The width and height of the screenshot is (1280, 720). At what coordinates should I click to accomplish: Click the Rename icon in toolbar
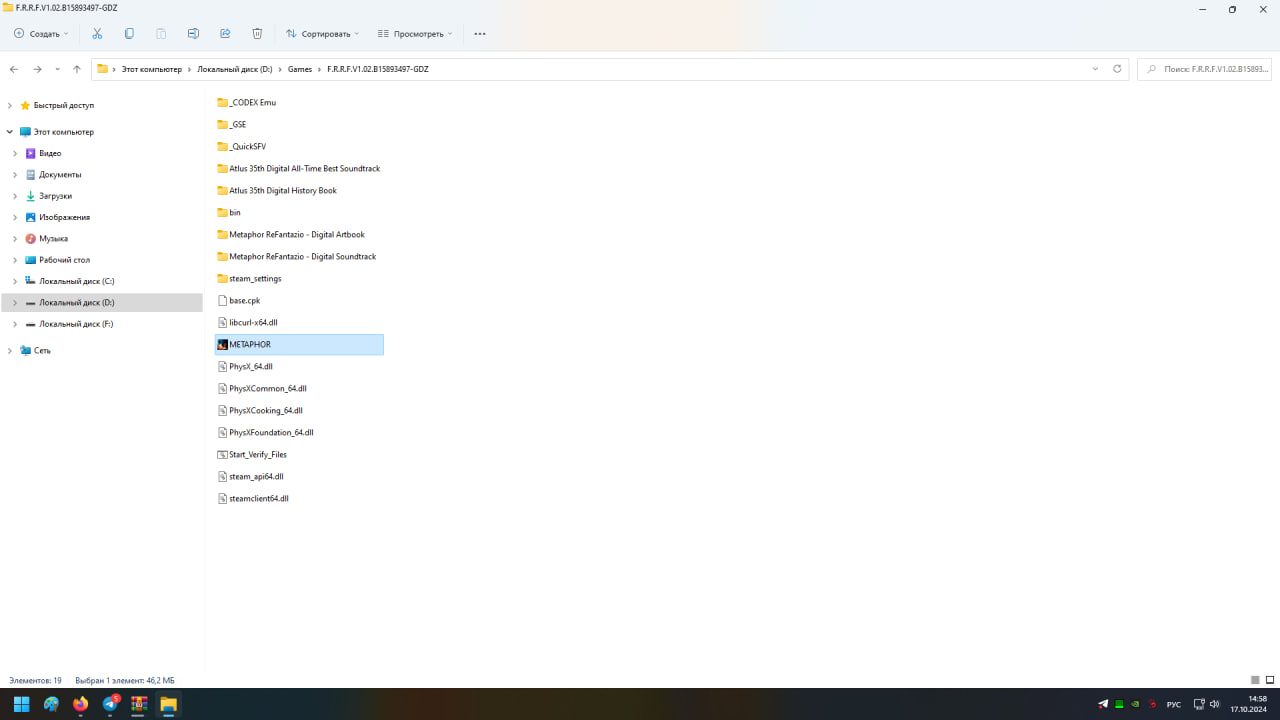pos(193,33)
